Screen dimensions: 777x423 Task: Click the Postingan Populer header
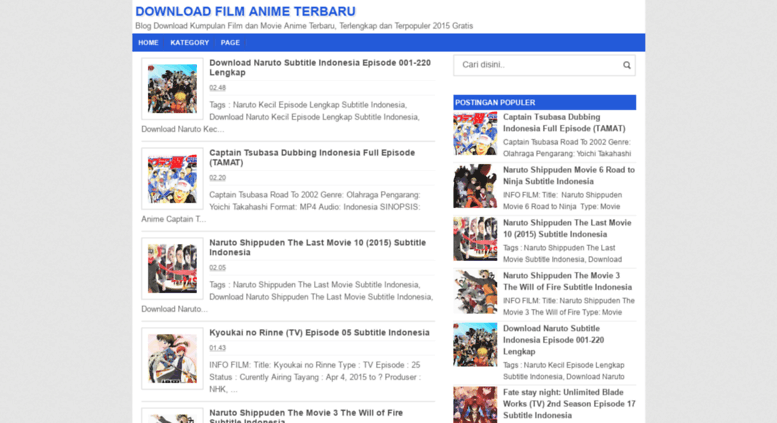[x=544, y=103]
